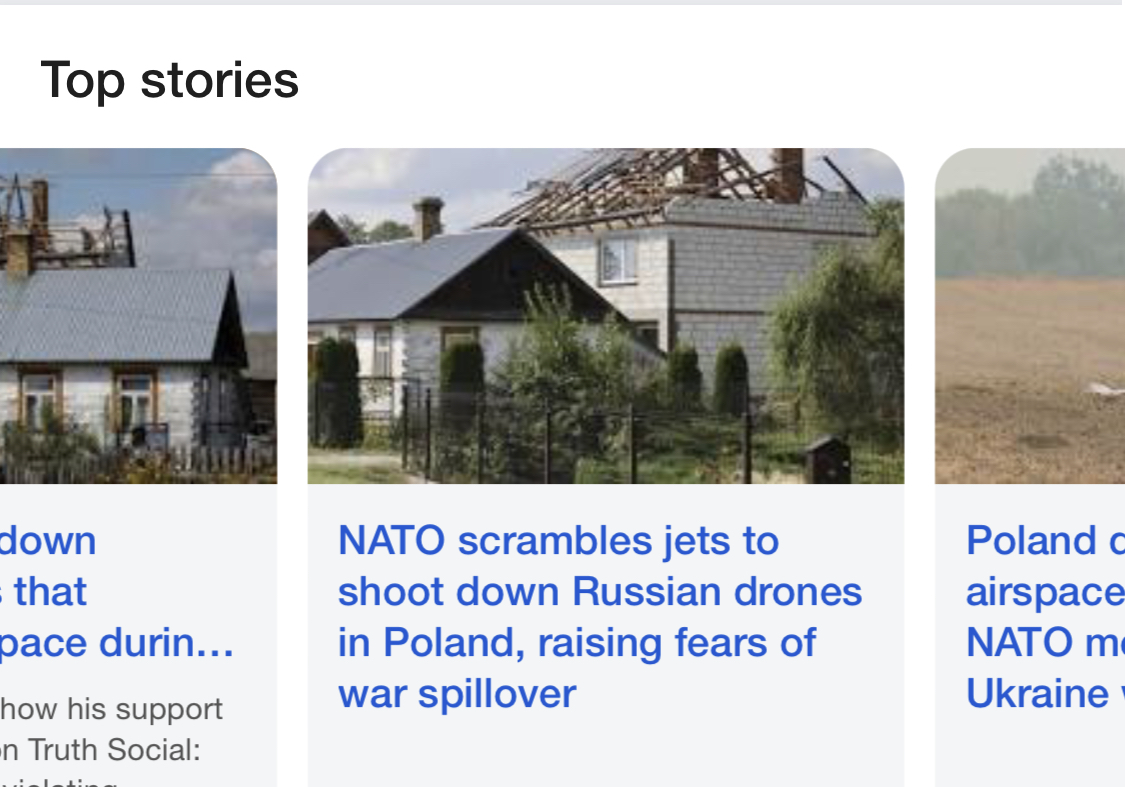Click the gray divider bar above Top stories
This screenshot has width=1125, height=787.
click(x=560, y=3)
